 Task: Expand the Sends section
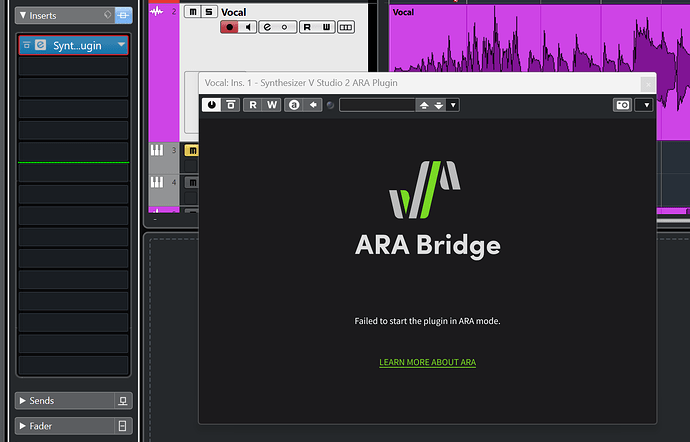click(23, 401)
